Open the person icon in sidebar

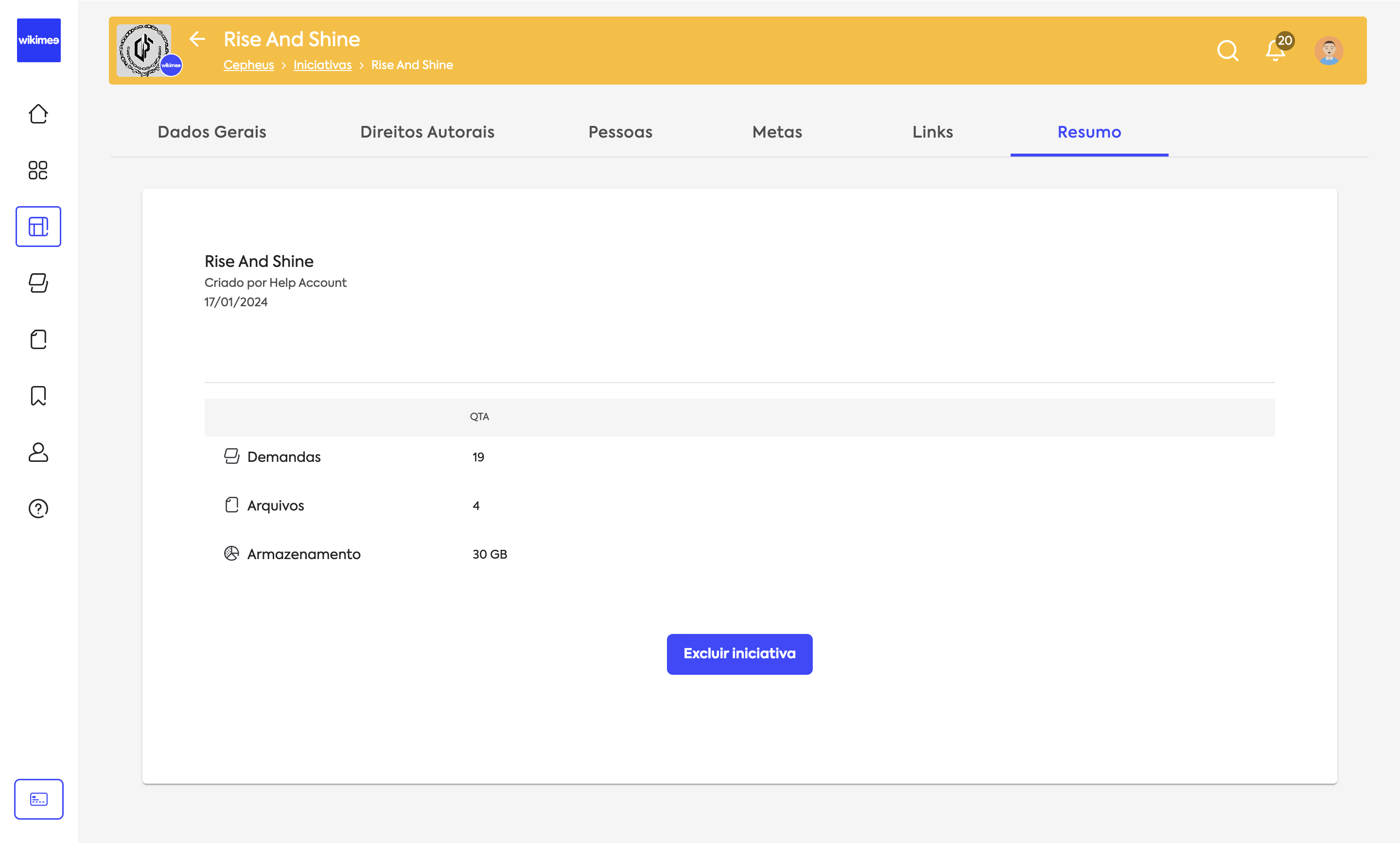coord(38,452)
